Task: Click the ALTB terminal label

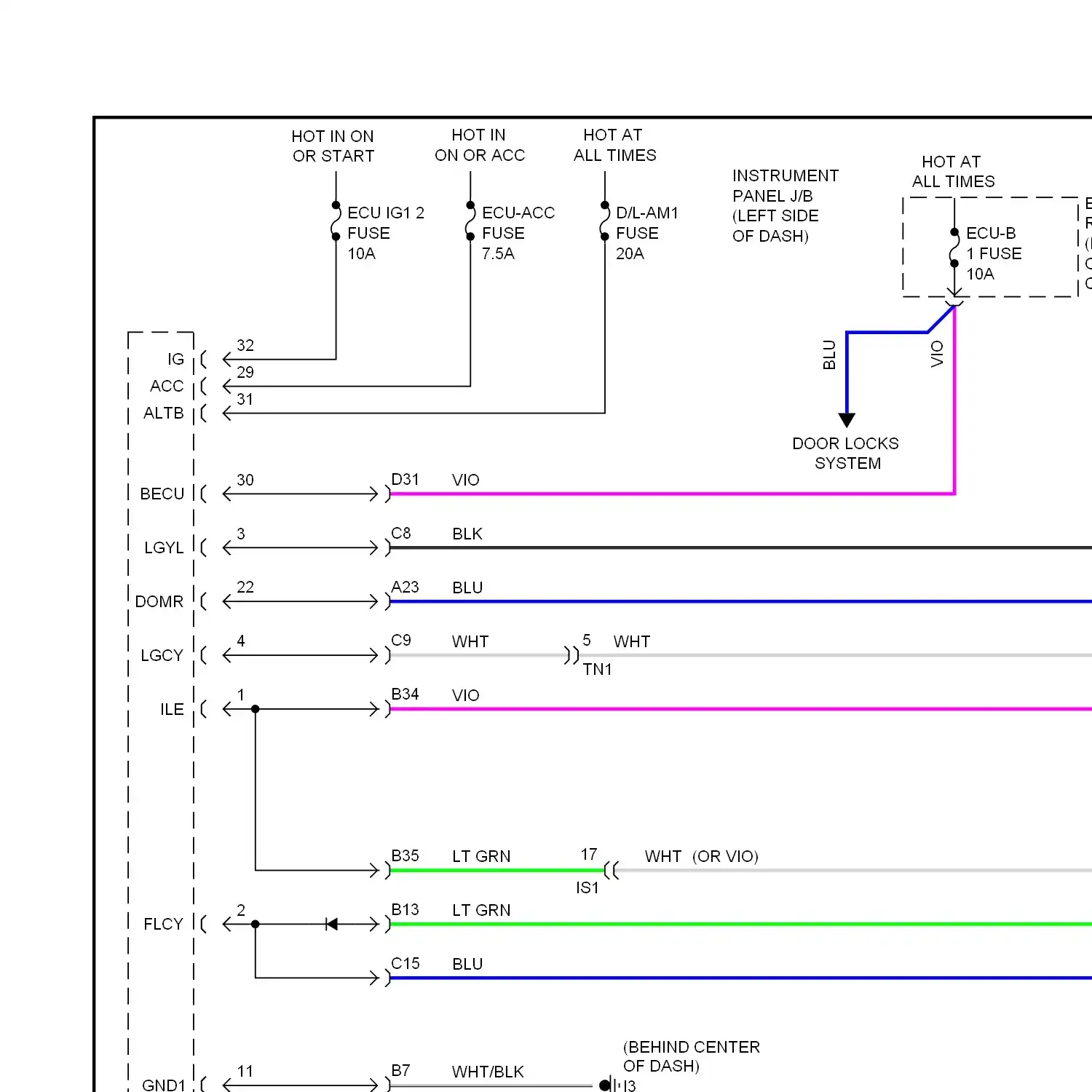Action: 164,413
